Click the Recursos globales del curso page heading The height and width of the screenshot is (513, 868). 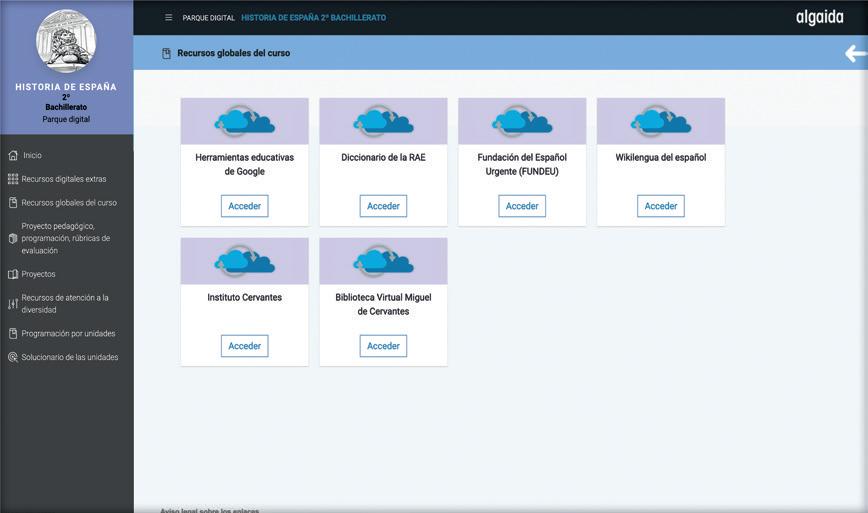233,53
